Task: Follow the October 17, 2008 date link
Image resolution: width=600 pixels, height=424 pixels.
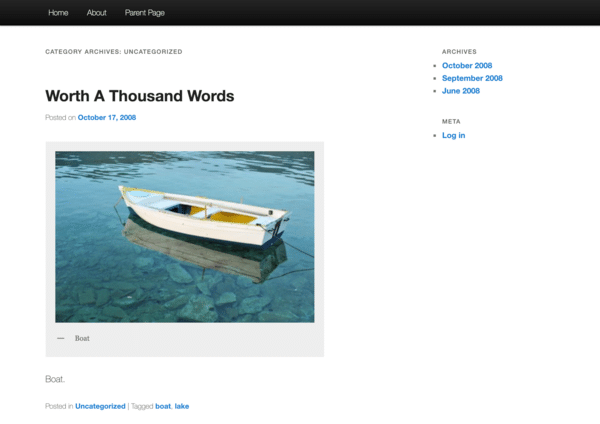Action: pyautogui.click(x=107, y=117)
